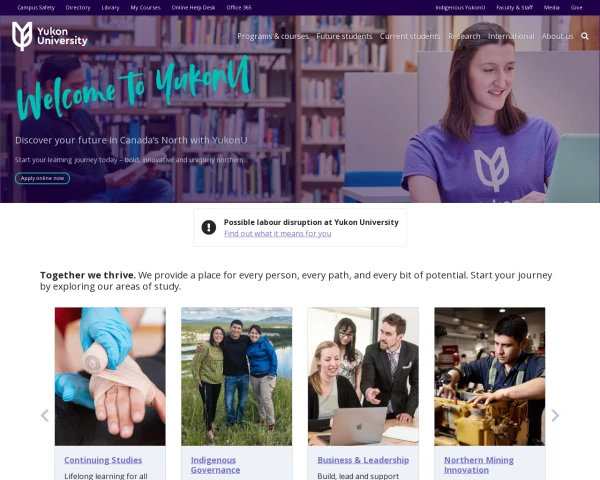Image resolution: width=600 pixels, height=480 pixels.
Task: Open the Business & Leadership link
Action: (363, 460)
